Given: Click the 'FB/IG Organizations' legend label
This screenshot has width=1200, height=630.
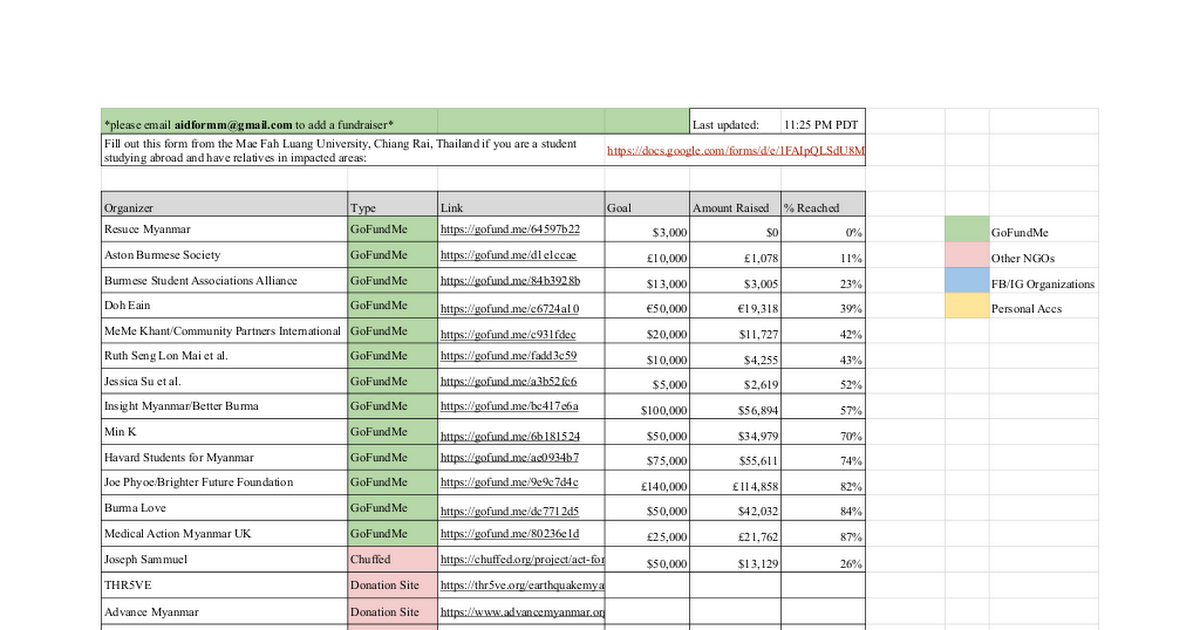Looking at the screenshot, I should click(x=1043, y=284).
